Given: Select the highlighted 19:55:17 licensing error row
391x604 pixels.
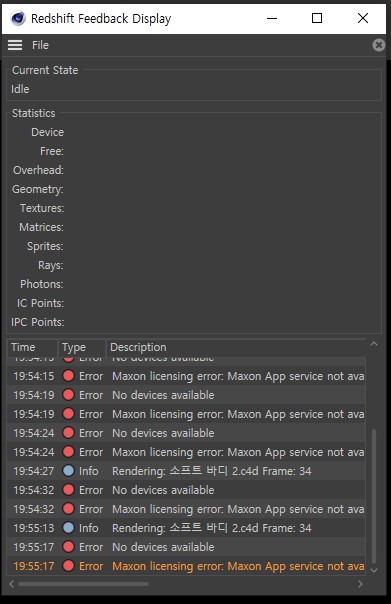Looking at the screenshot, I should [186, 566].
